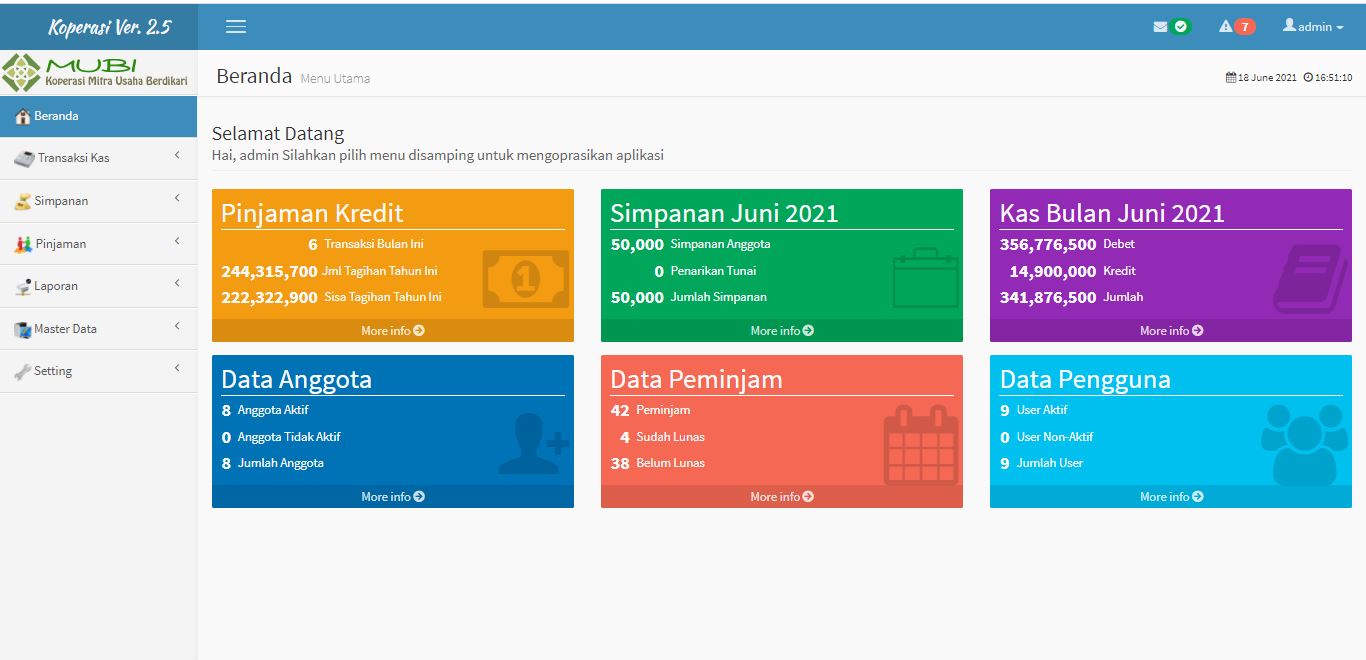Open the admin user dropdown
Image resolution: width=1366 pixels, height=660 pixels.
pos(1313,27)
